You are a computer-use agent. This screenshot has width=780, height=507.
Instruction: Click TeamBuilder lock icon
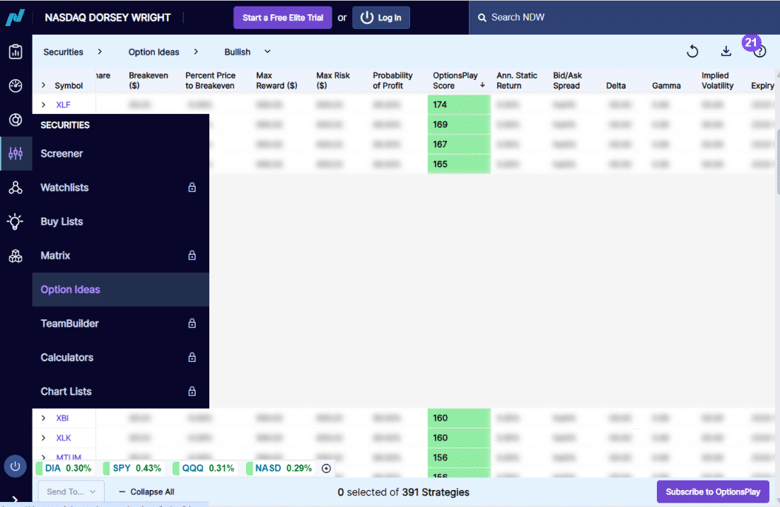(192, 323)
